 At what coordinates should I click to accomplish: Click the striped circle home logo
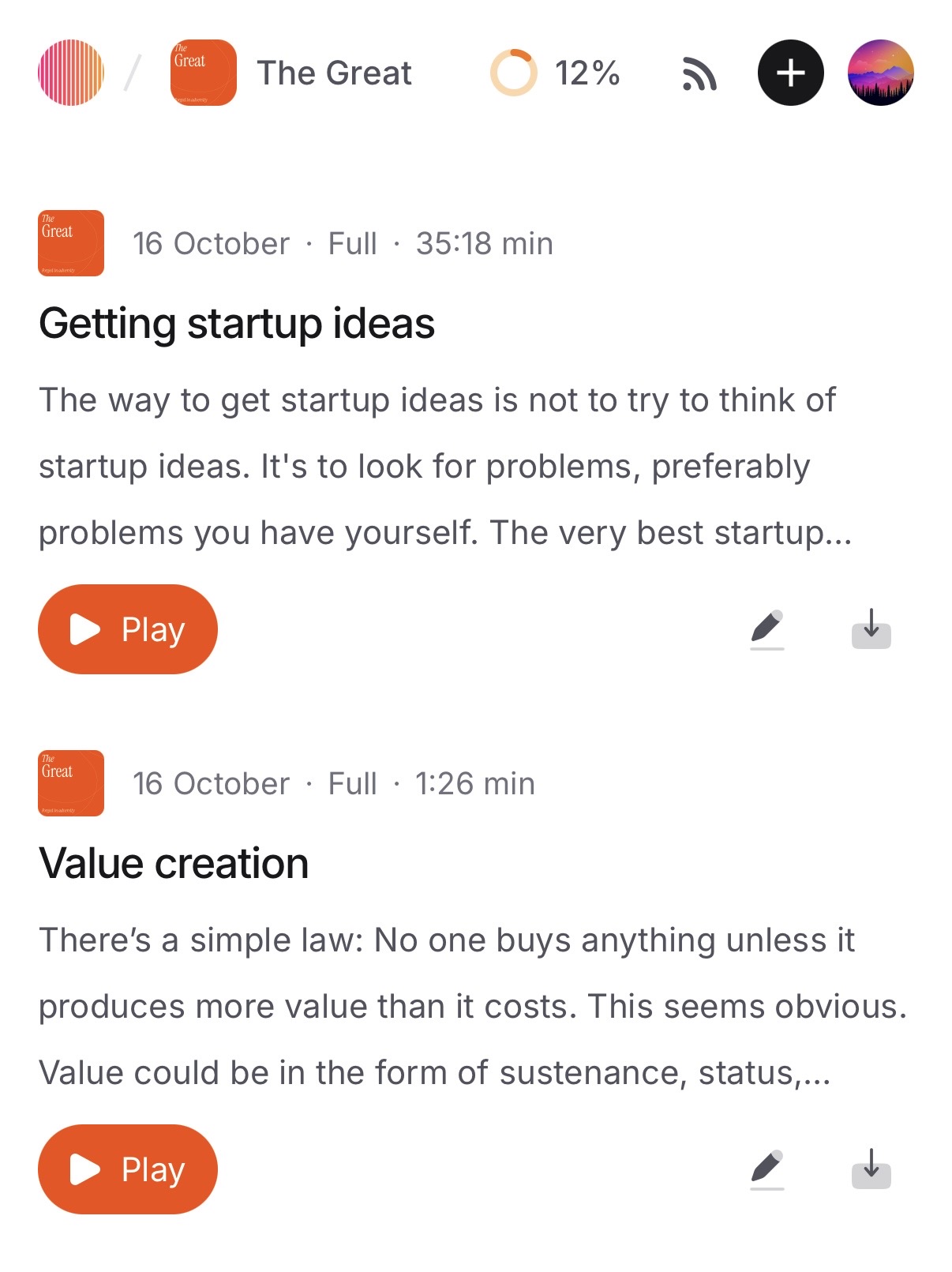click(71, 73)
